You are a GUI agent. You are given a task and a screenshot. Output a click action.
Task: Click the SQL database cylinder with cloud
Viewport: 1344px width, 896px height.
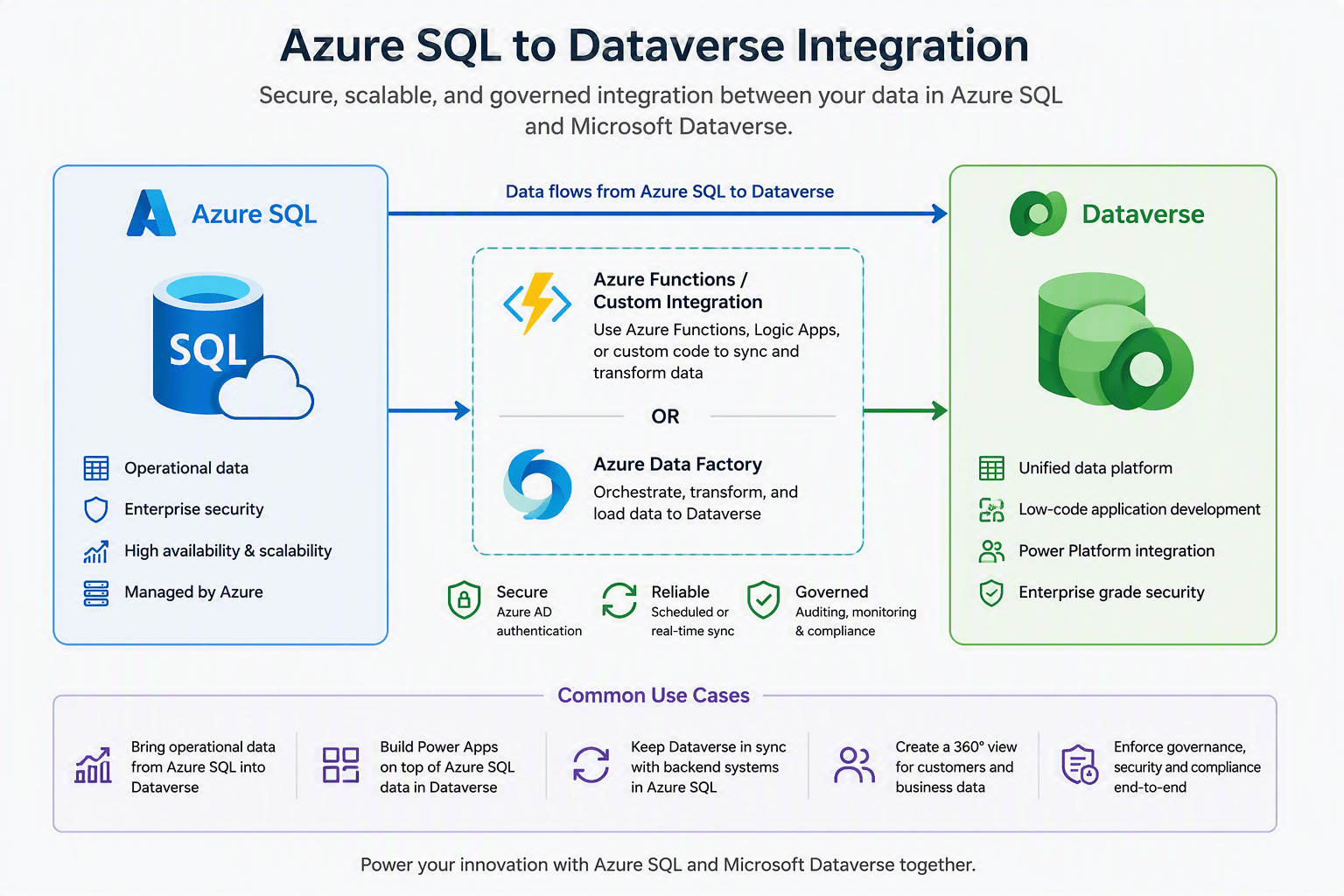(232, 346)
